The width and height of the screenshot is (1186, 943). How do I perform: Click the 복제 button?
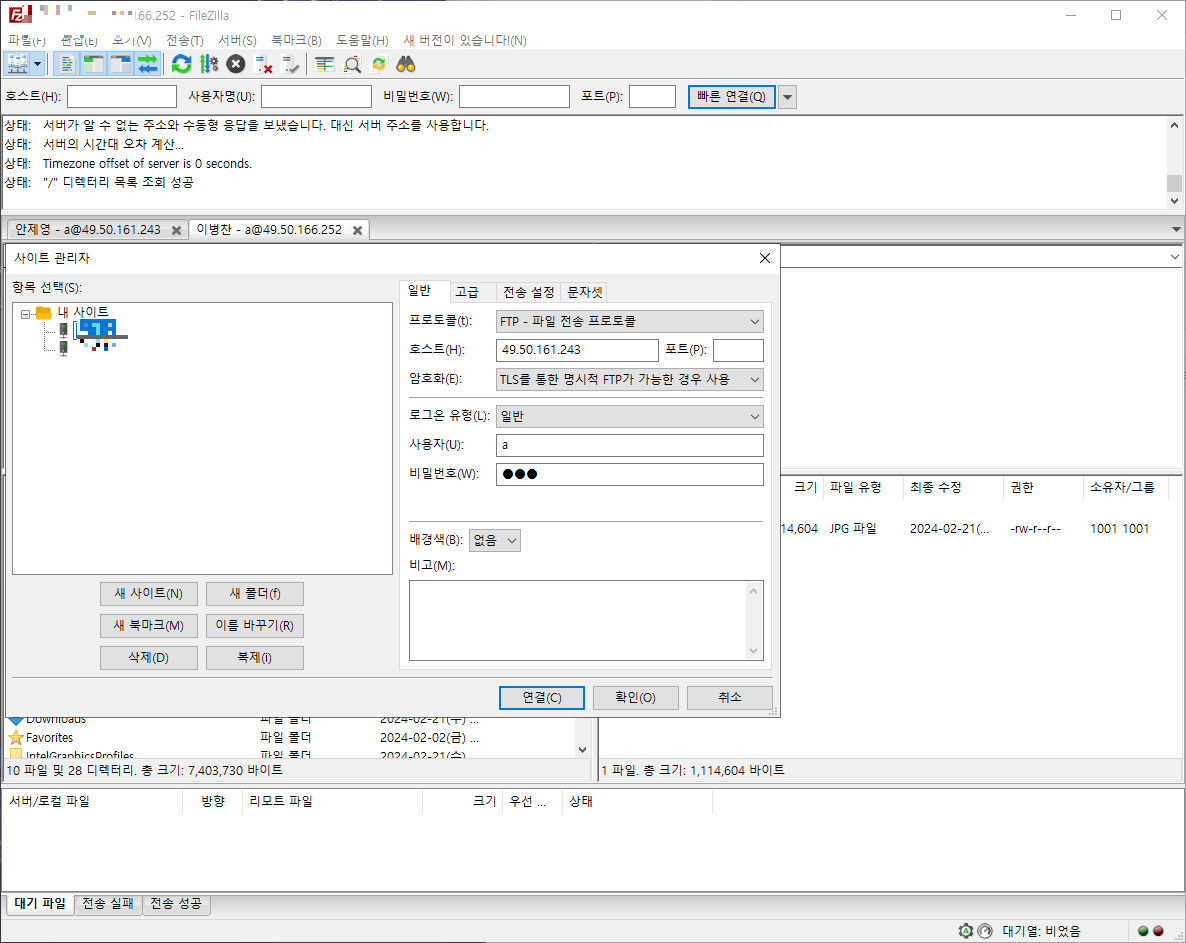coord(255,657)
